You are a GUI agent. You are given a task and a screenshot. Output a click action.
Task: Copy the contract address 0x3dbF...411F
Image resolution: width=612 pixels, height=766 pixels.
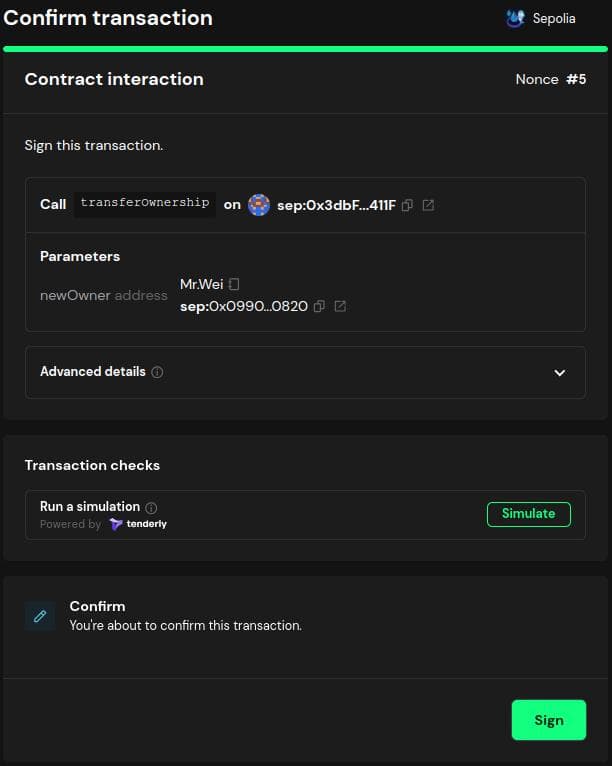point(407,205)
